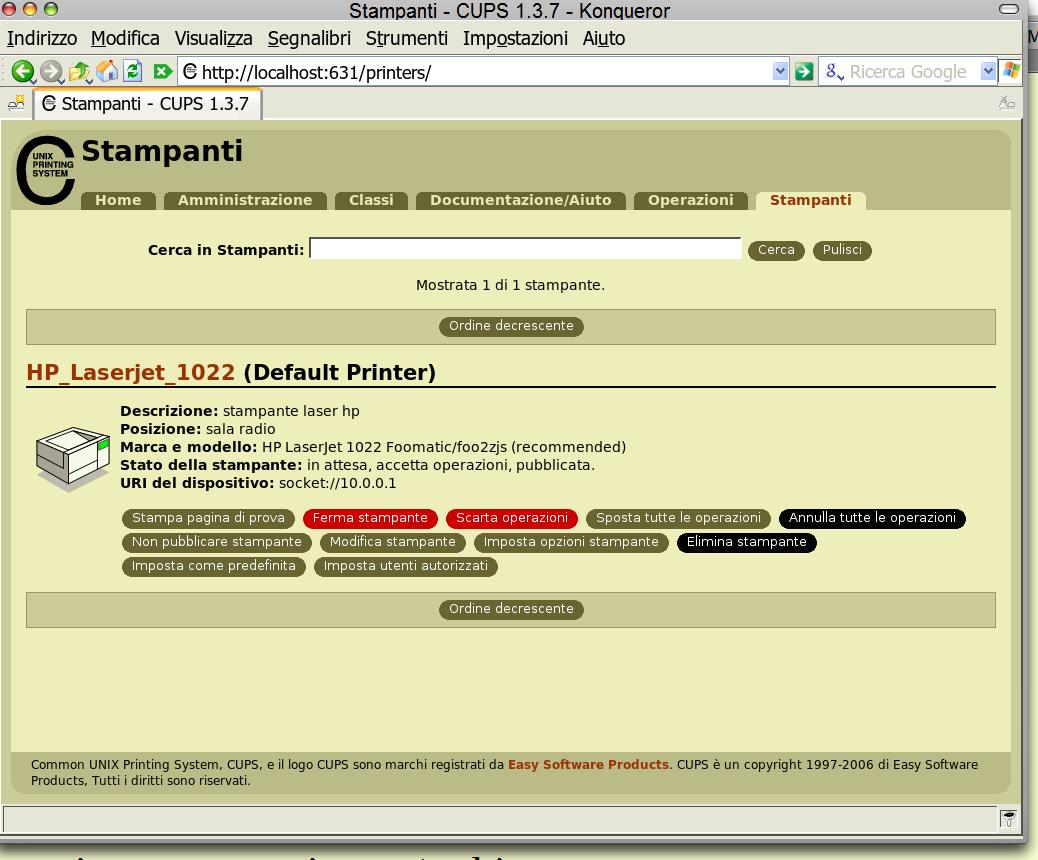Open the Documentazione/Aiuto tab
Viewport: 1038px width, 860px height.
(x=521, y=201)
